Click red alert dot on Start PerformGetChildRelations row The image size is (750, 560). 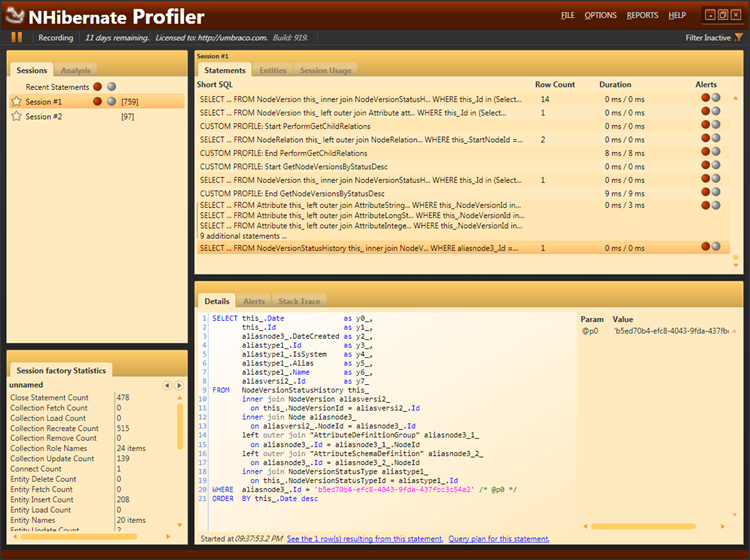click(706, 124)
